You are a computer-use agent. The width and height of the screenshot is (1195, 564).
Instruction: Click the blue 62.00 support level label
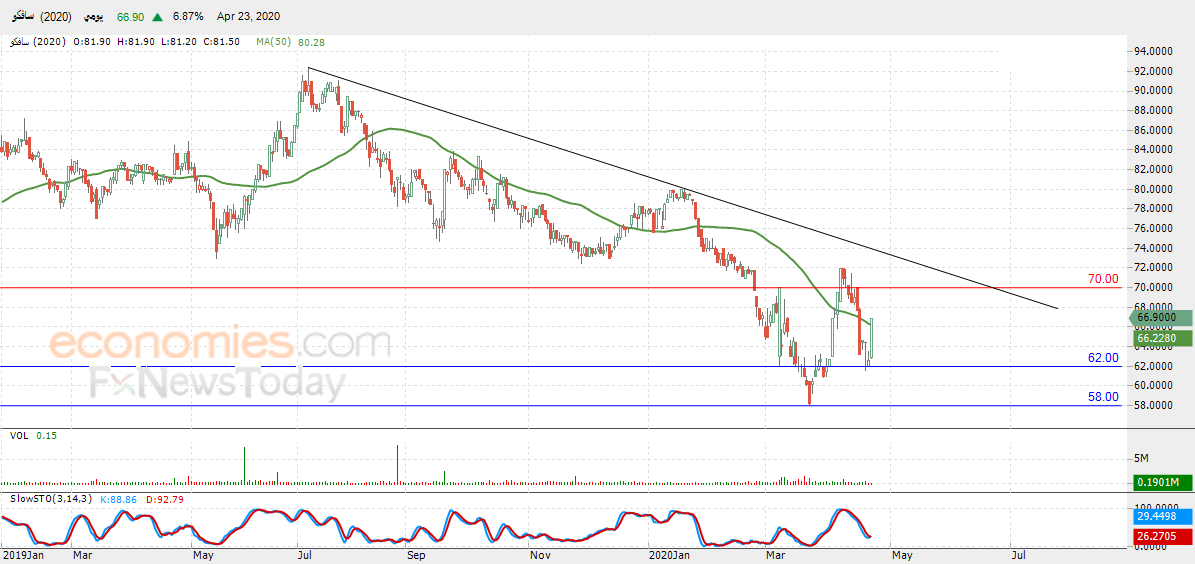[x=1103, y=357]
